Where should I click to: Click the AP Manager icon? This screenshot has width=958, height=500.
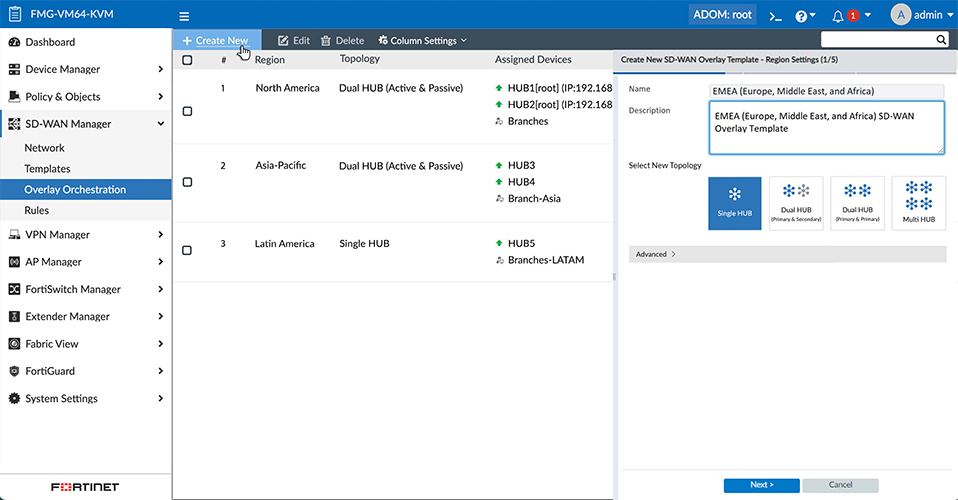[x=14, y=262]
